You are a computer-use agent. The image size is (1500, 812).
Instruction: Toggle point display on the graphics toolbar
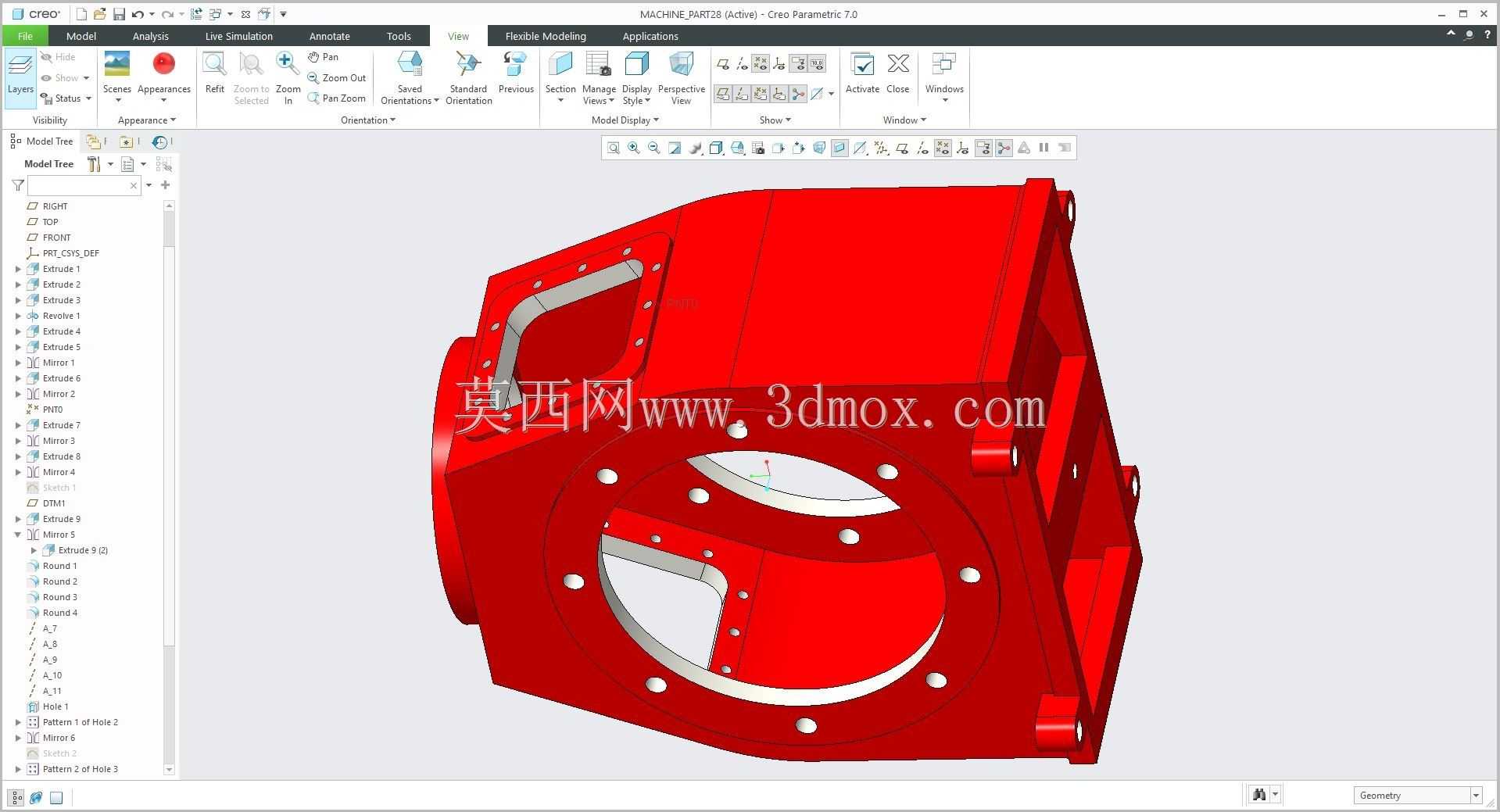[943, 148]
